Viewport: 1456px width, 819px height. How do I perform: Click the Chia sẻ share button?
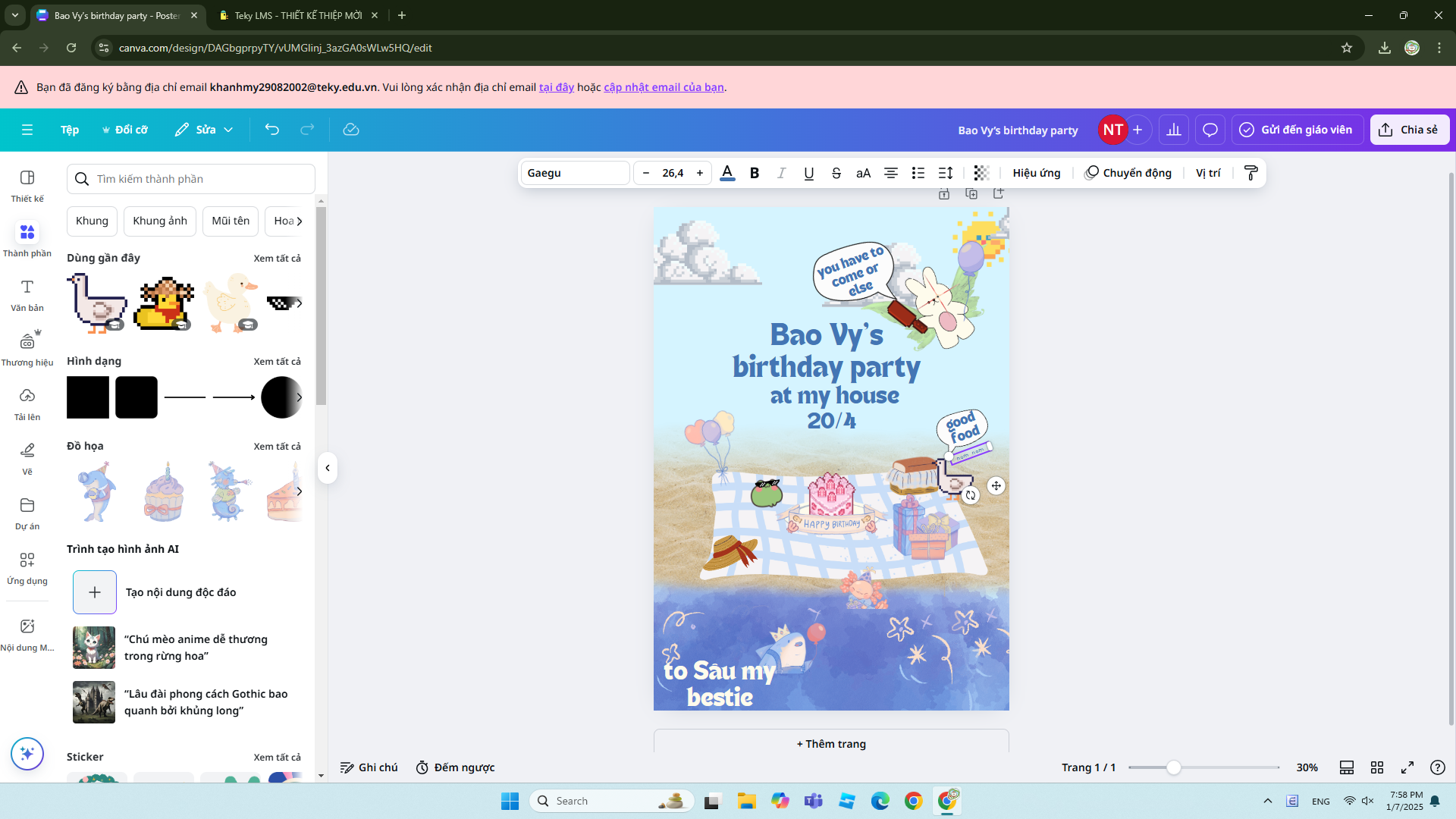pos(1409,130)
